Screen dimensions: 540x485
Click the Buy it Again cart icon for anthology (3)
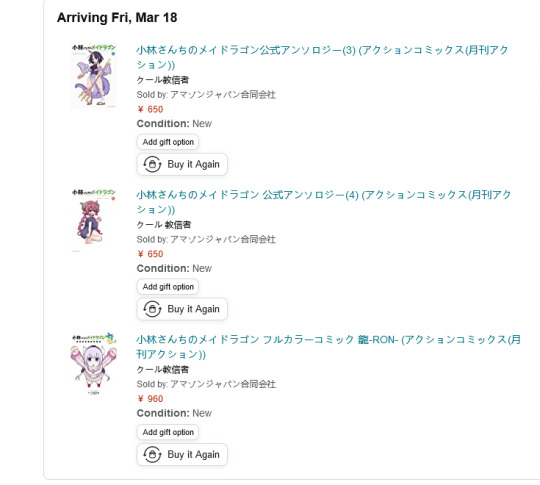(152, 164)
